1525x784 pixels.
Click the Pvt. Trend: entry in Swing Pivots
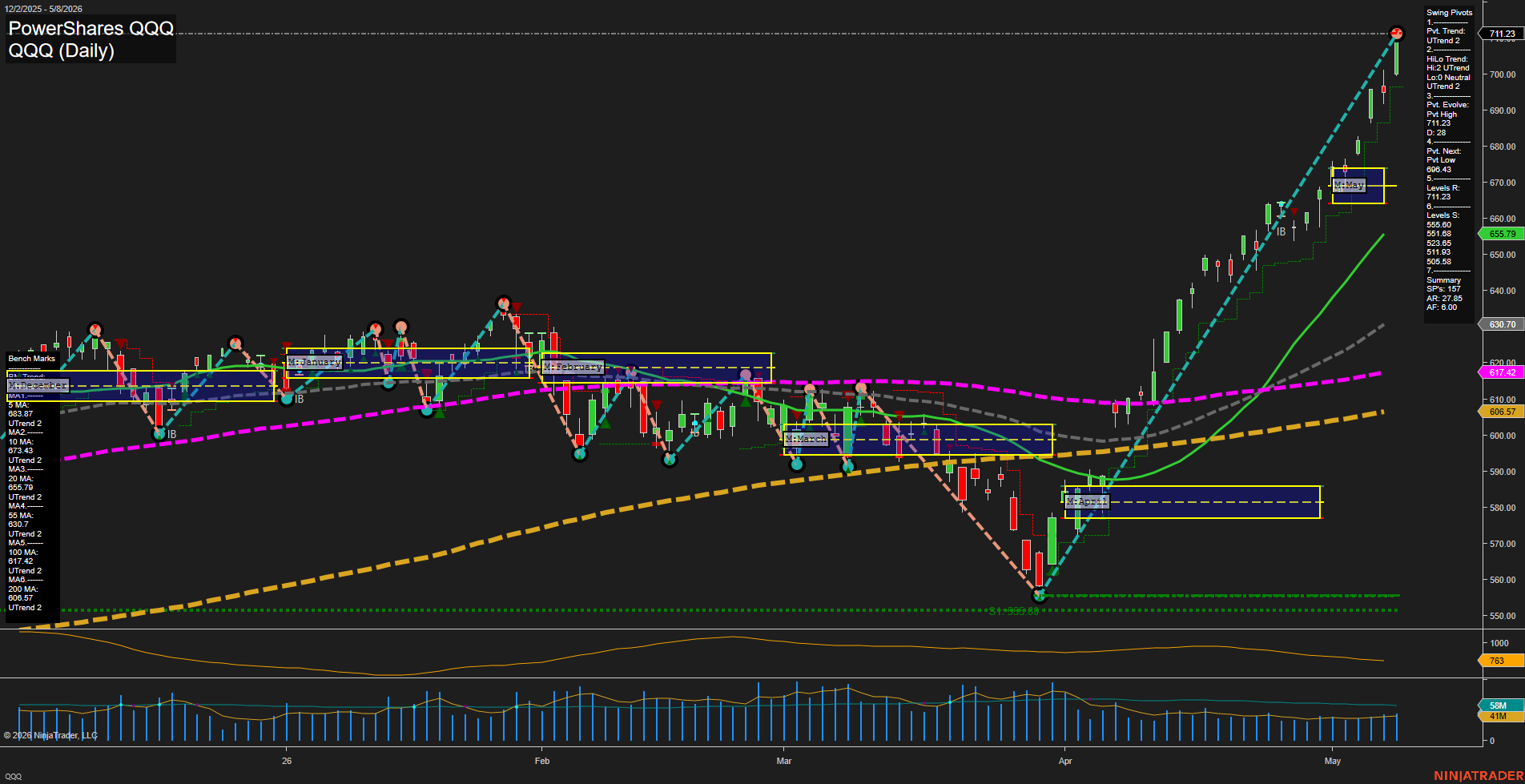(1446, 31)
